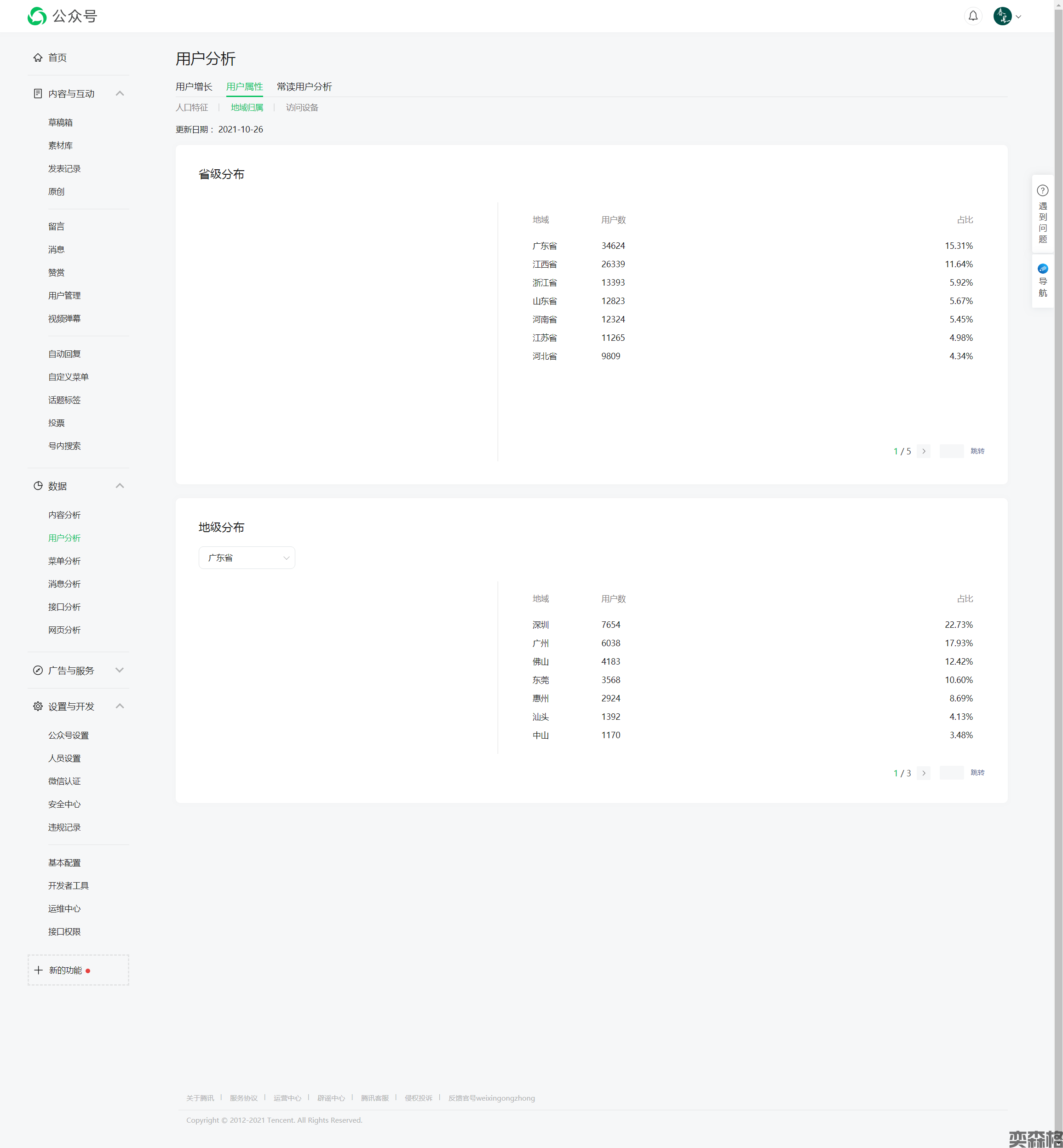Click page number input in 省级分布
This screenshot has width=1063, height=1148.
(951, 452)
